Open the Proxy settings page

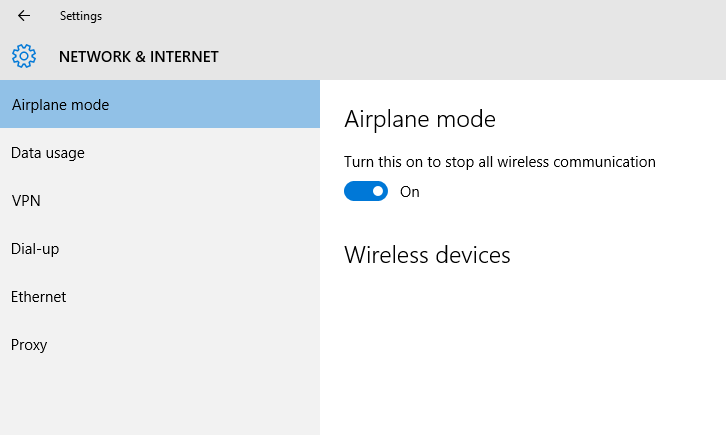29,345
